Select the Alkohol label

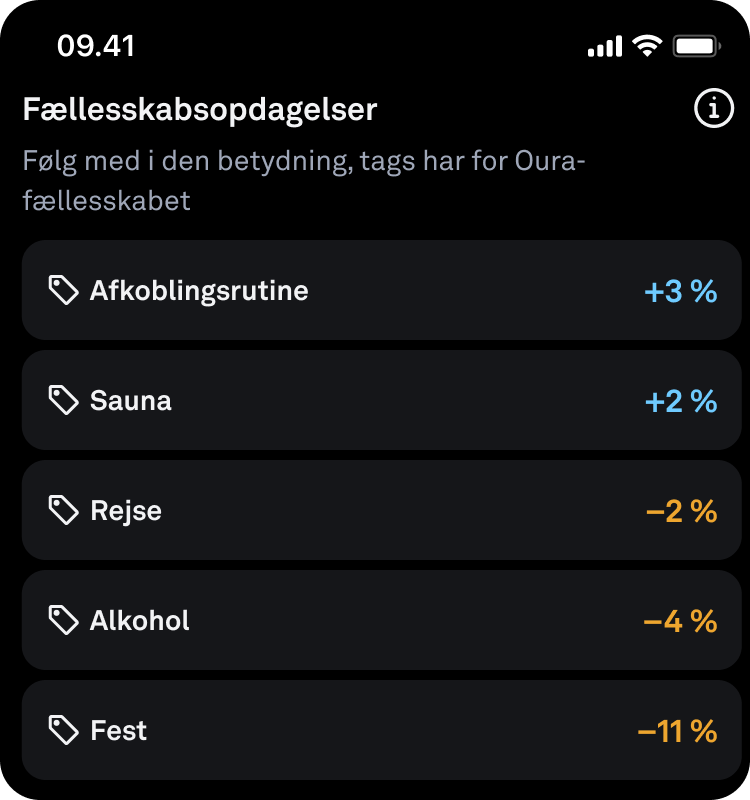point(140,620)
